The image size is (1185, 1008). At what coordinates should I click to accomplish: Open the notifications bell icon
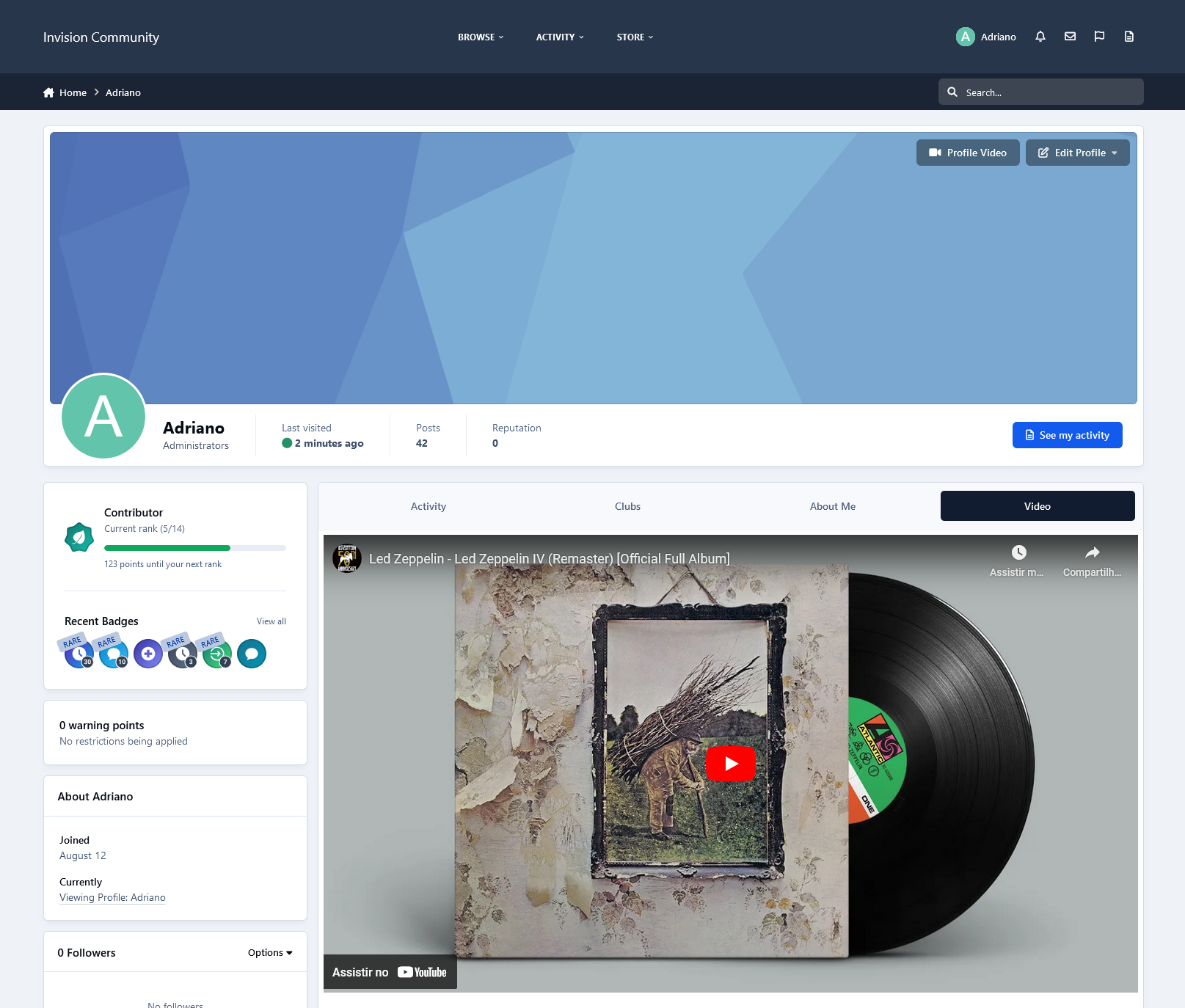coord(1040,37)
